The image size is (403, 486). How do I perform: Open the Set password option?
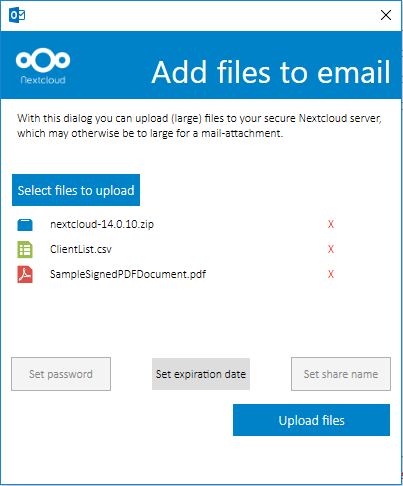coord(61,374)
